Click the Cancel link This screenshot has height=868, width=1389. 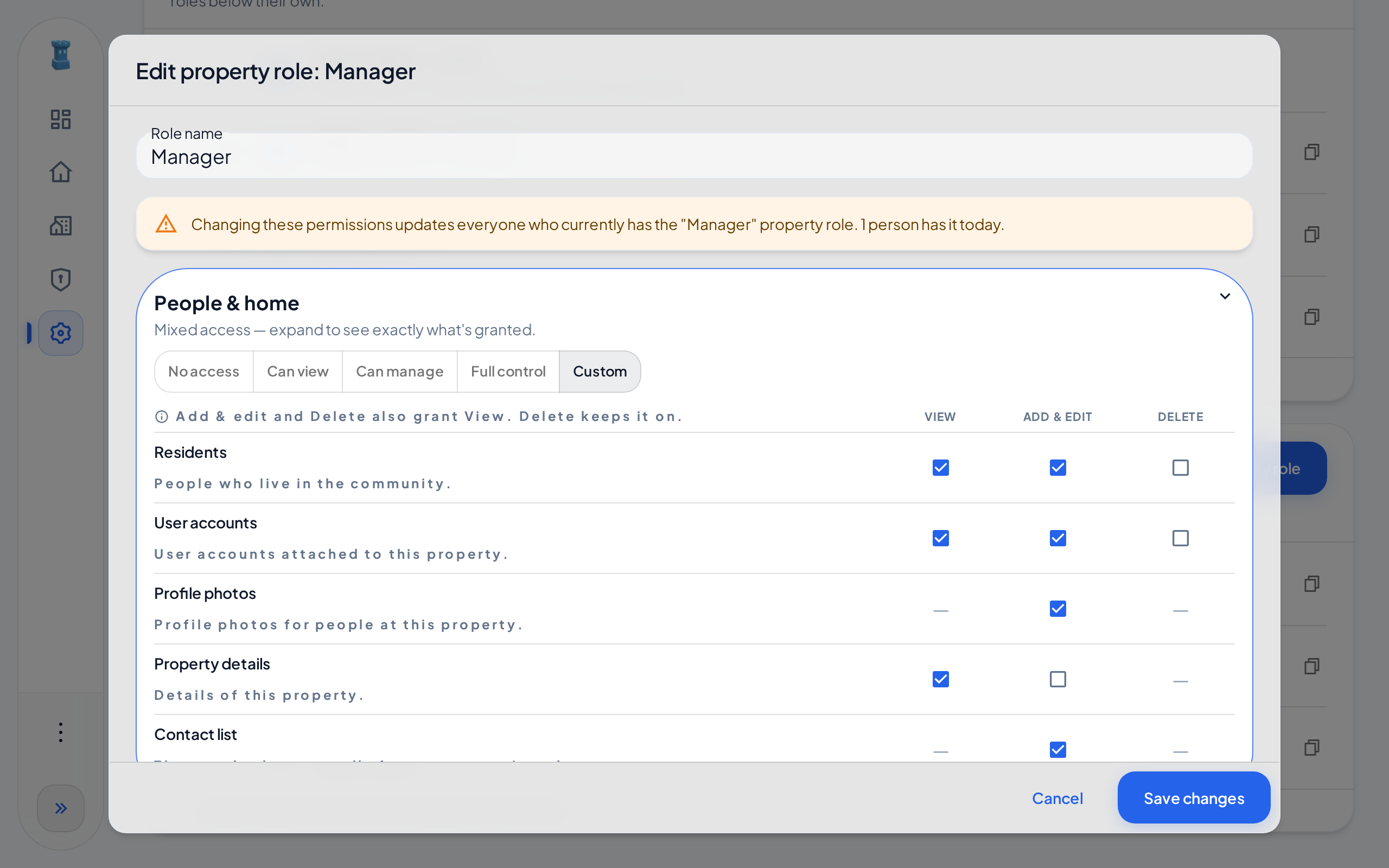click(1057, 799)
